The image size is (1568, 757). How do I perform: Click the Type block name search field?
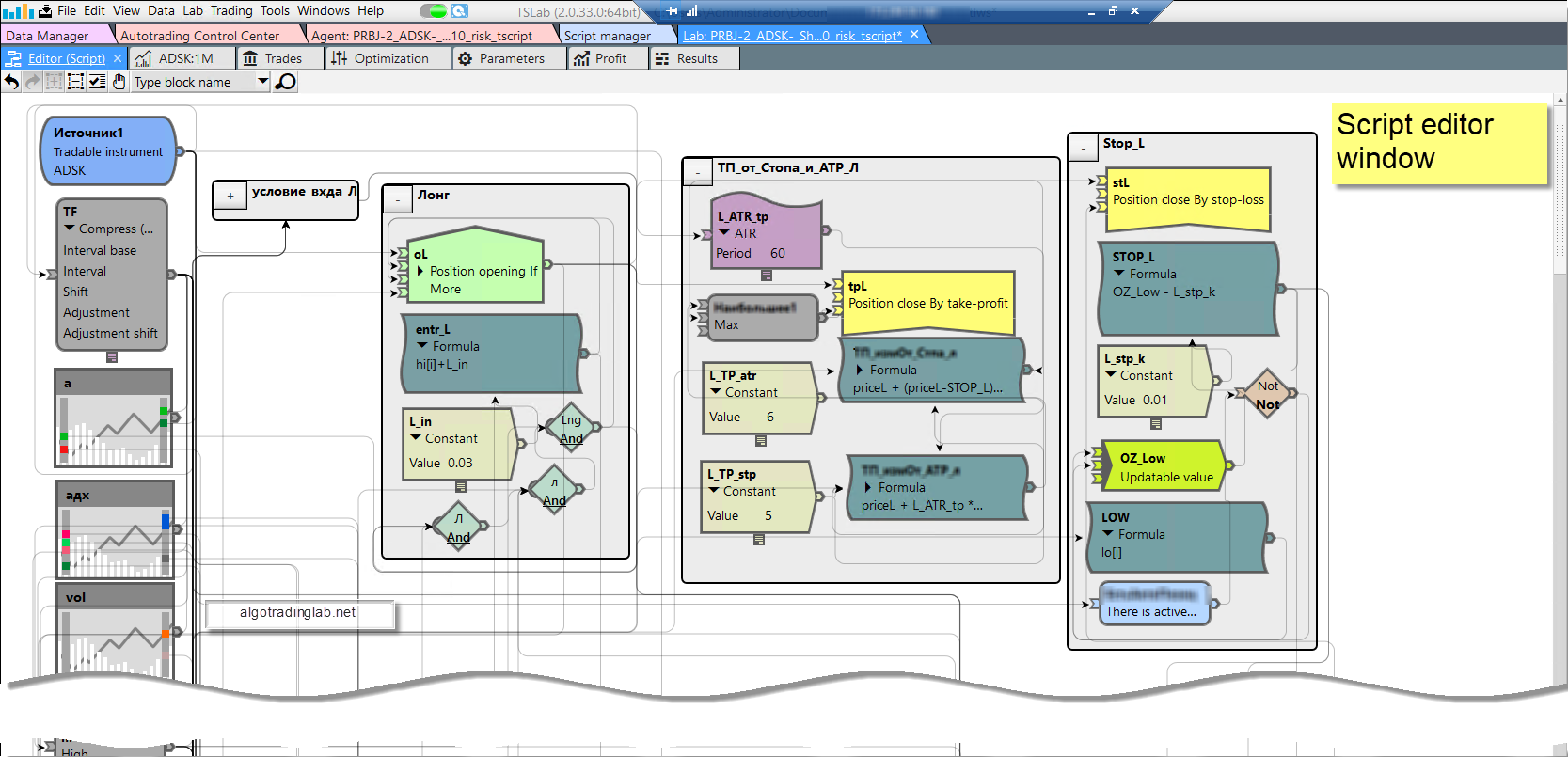[194, 82]
